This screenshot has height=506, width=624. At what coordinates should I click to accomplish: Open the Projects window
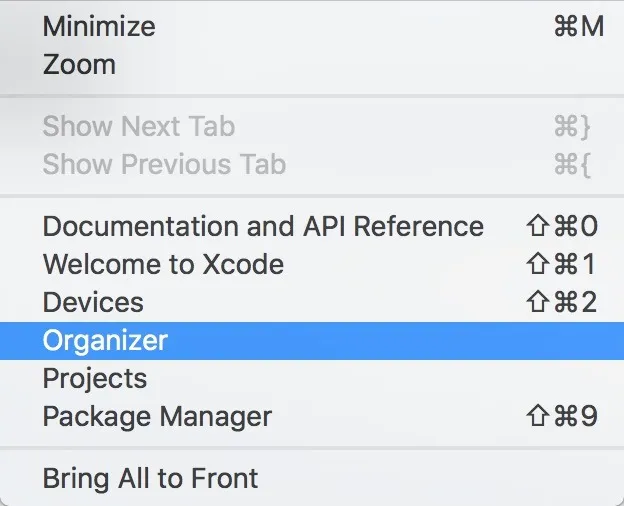pyautogui.click(x=95, y=379)
